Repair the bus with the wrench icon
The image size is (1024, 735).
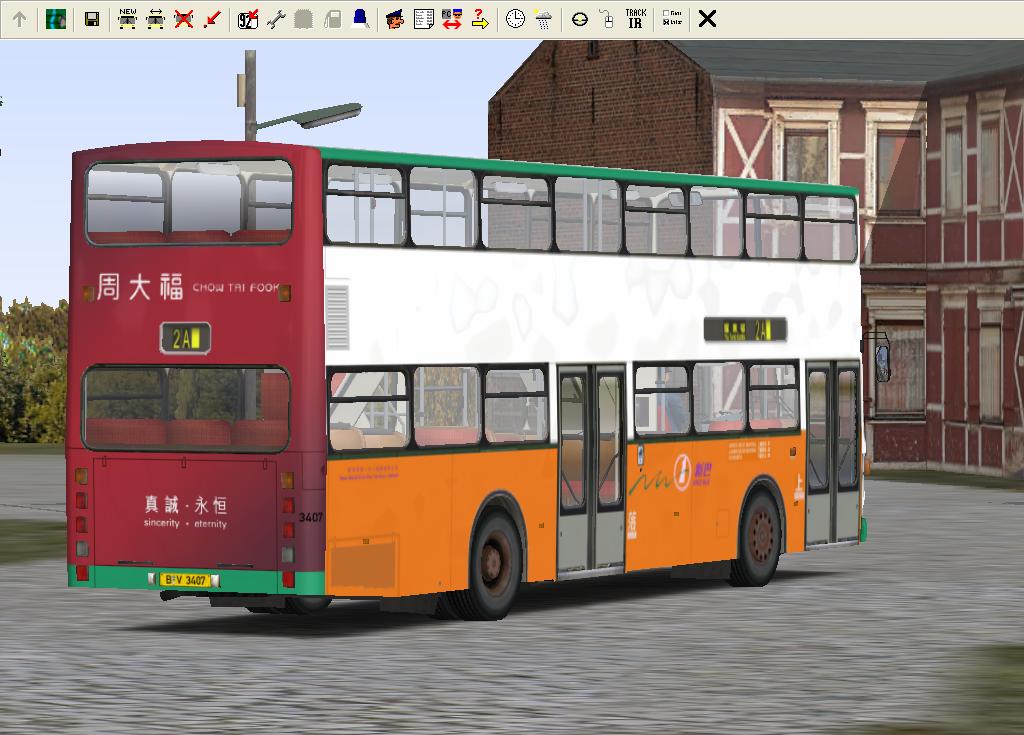pos(276,20)
